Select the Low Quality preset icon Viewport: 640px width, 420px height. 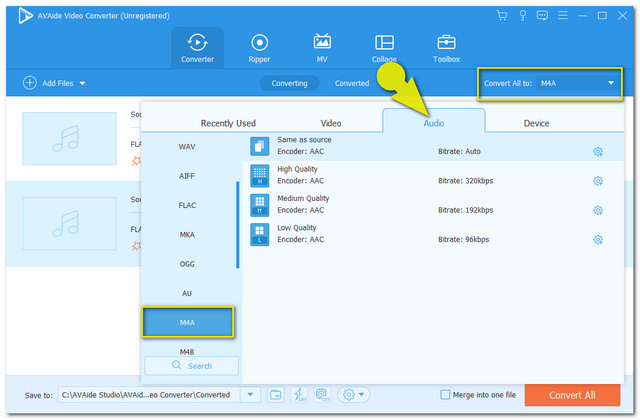(x=260, y=234)
